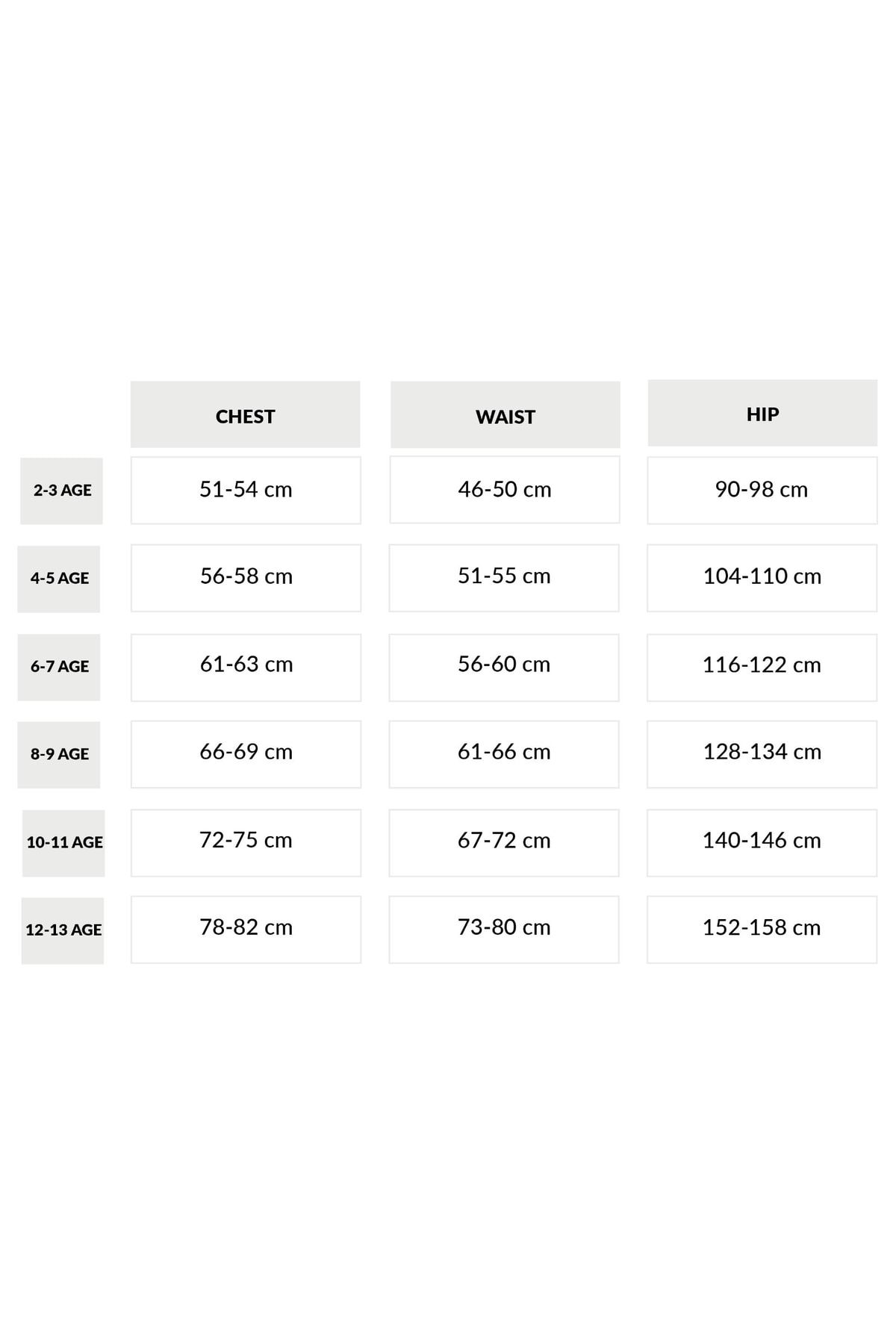Viewport: 896px width, 1344px height.
Task: Select the 4-5 AGE row label
Action: click(59, 579)
